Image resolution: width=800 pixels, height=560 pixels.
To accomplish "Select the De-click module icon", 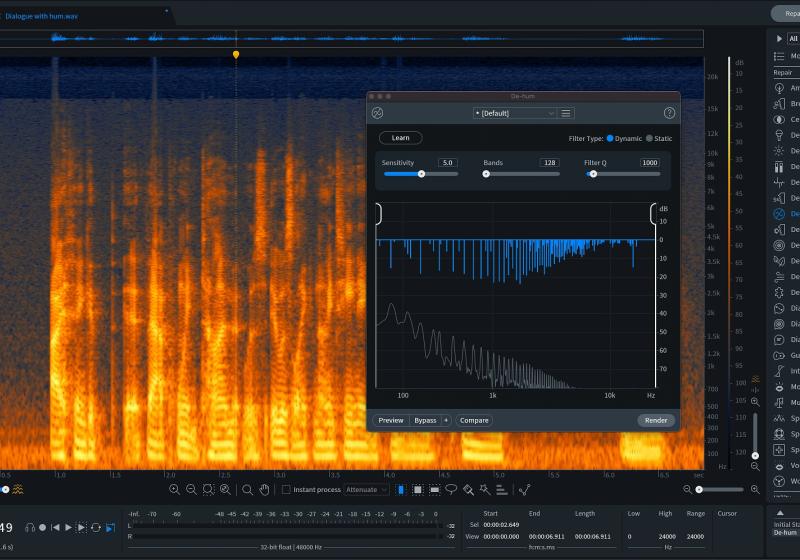I will (x=779, y=151).
